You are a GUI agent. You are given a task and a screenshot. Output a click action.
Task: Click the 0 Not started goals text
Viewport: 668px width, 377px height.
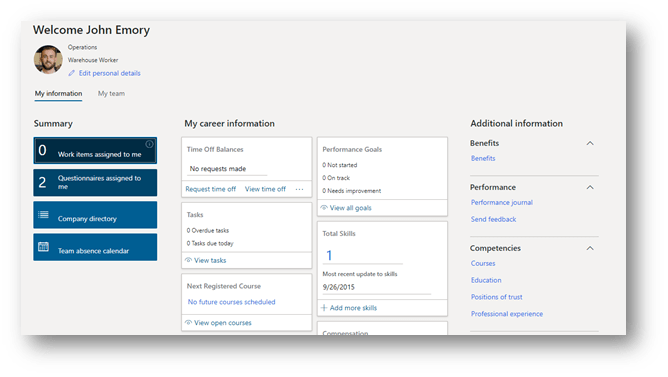(340, 165)
